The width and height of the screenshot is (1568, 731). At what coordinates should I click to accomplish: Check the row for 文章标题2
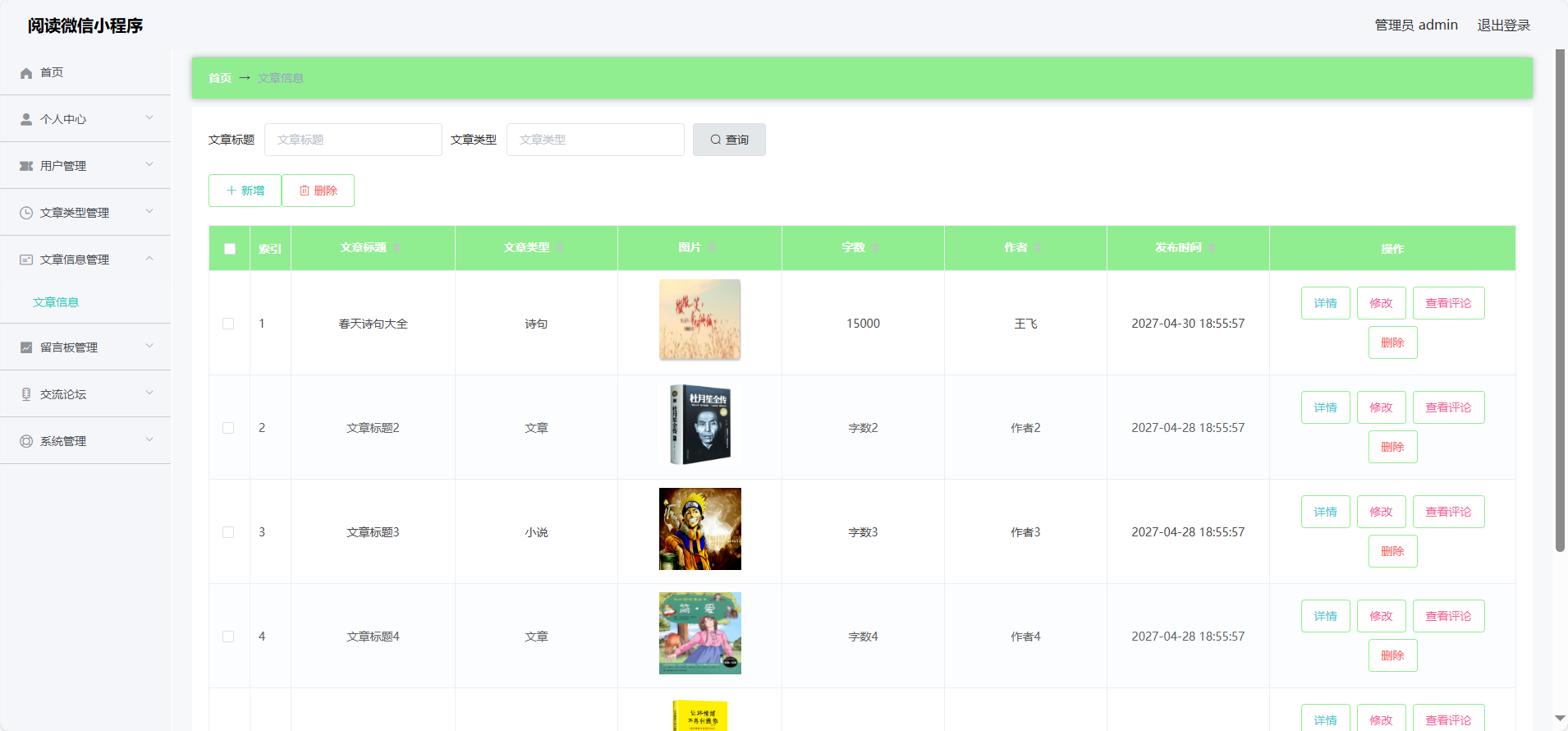pos(228,428)
